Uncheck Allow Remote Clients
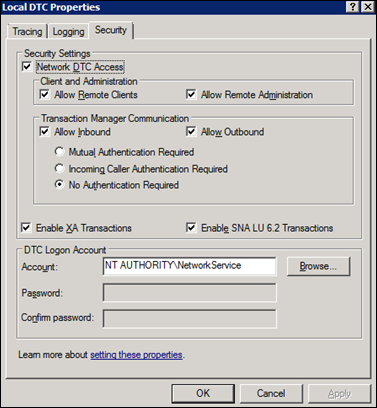 point(44,94)
